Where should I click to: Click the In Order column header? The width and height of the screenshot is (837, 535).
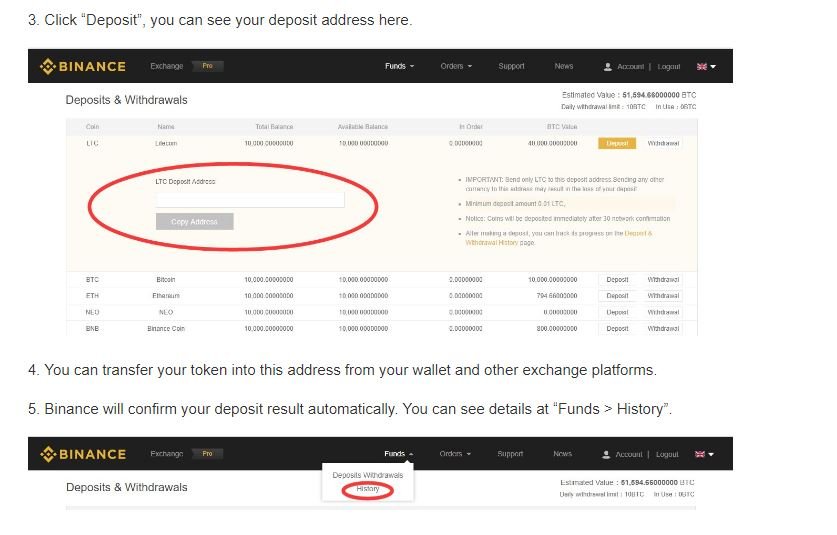[471, 127]
